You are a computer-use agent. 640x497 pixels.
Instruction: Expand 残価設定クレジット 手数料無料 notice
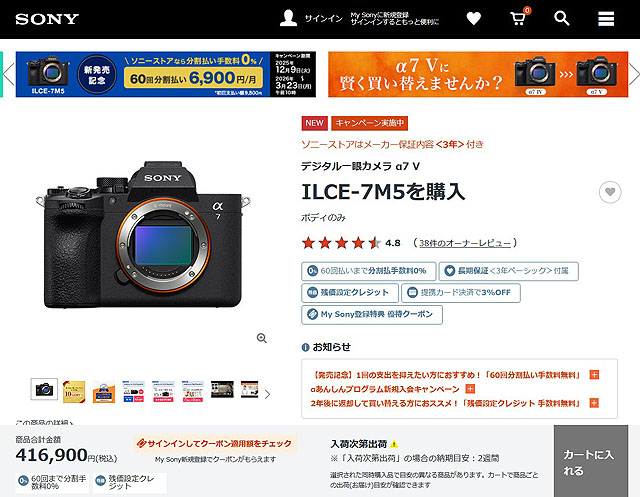coord(594,403)
